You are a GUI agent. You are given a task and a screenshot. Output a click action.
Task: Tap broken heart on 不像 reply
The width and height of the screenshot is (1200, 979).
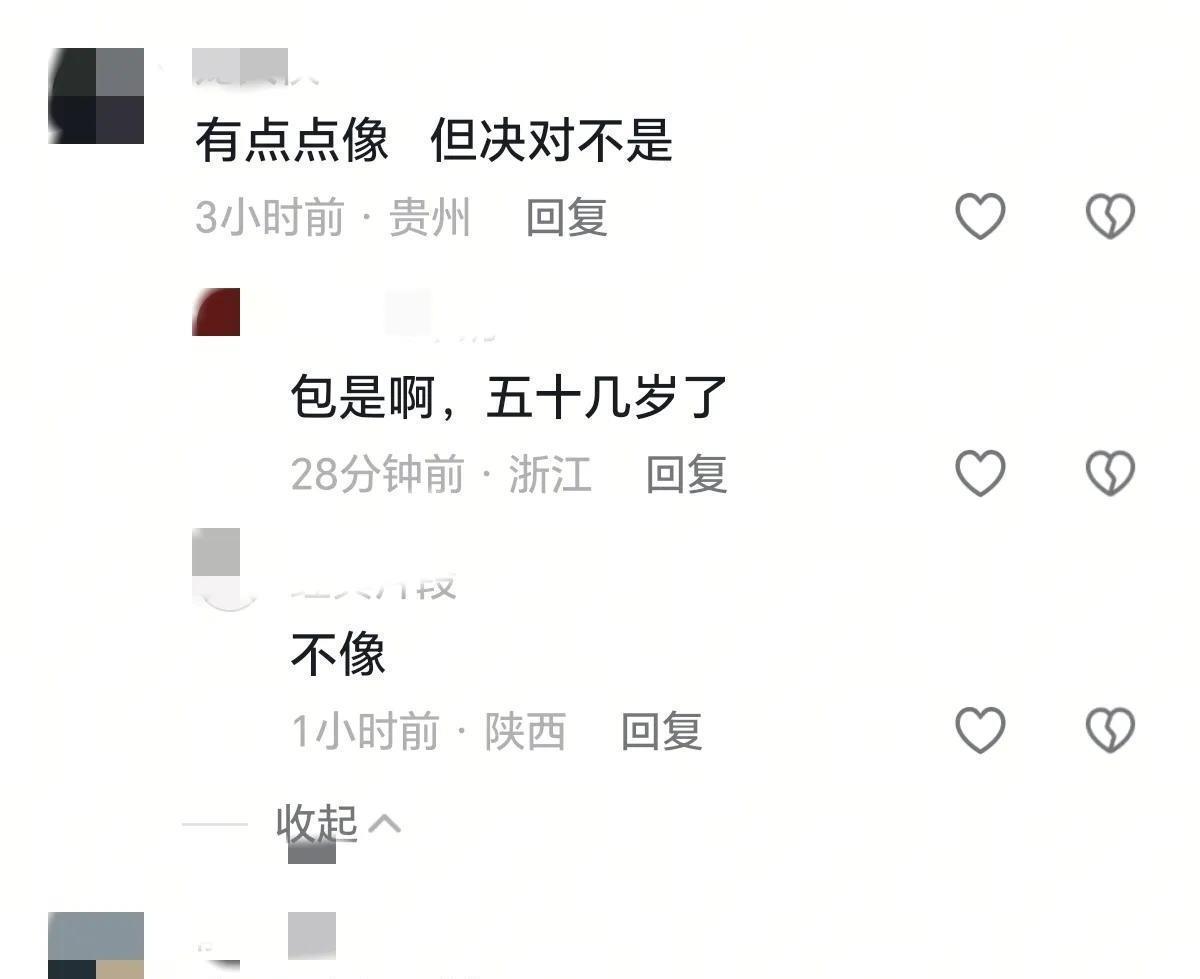pyautogui.click(x=1111, y=730)
